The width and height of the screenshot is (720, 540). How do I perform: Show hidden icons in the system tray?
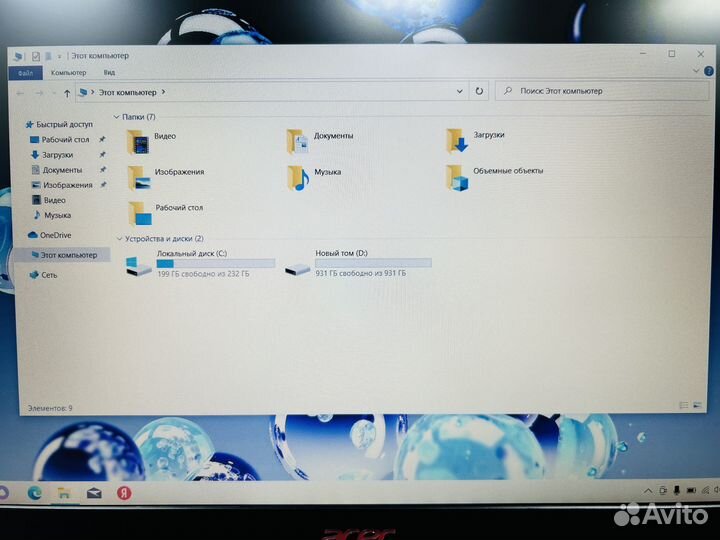[648, 491]
